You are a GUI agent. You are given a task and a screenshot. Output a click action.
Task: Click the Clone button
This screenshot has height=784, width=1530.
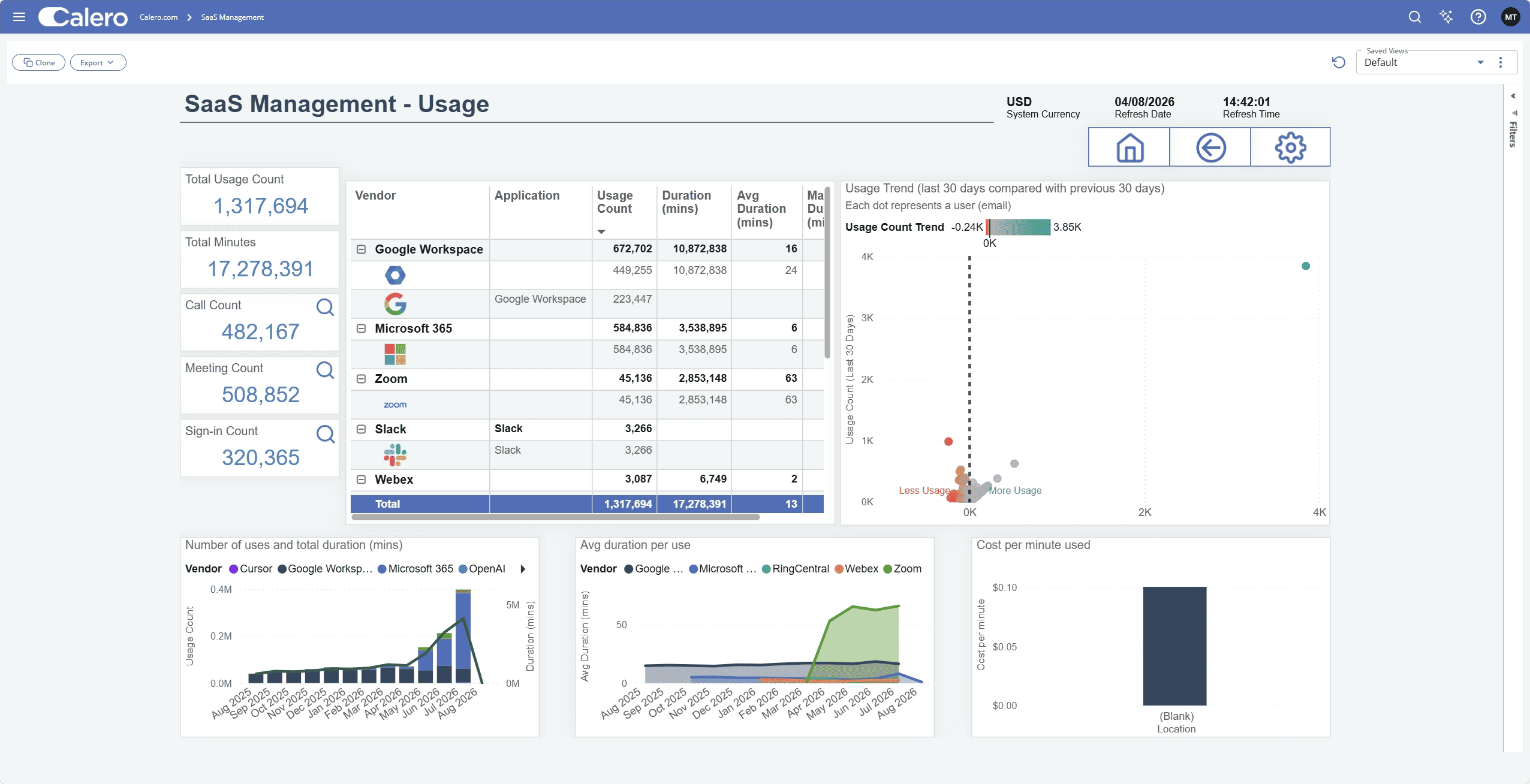[x=39, y=62]
